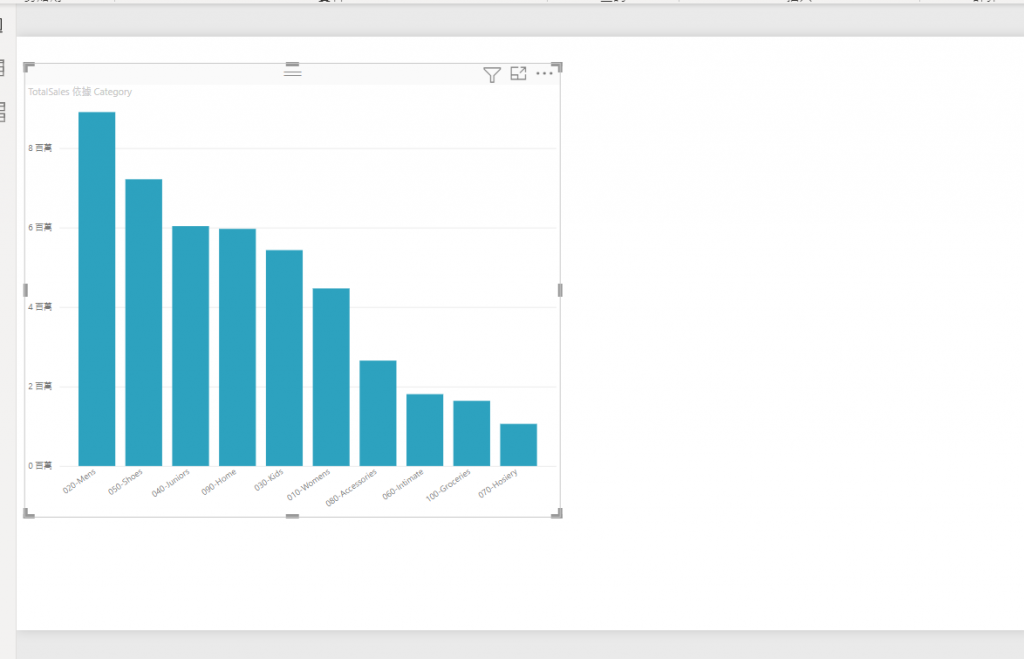Screen dimensions: 1024x659
Task: Select the 010-Womens bar
Action: (331, 377)
